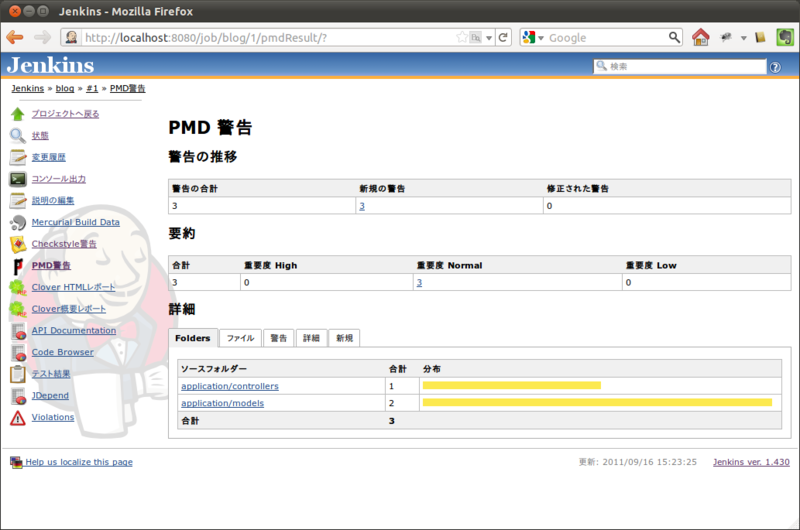This screenshot has width=800, height=530.
Task: Open the Jenkins ver. 1.430 link
Action: coord(751,462)
